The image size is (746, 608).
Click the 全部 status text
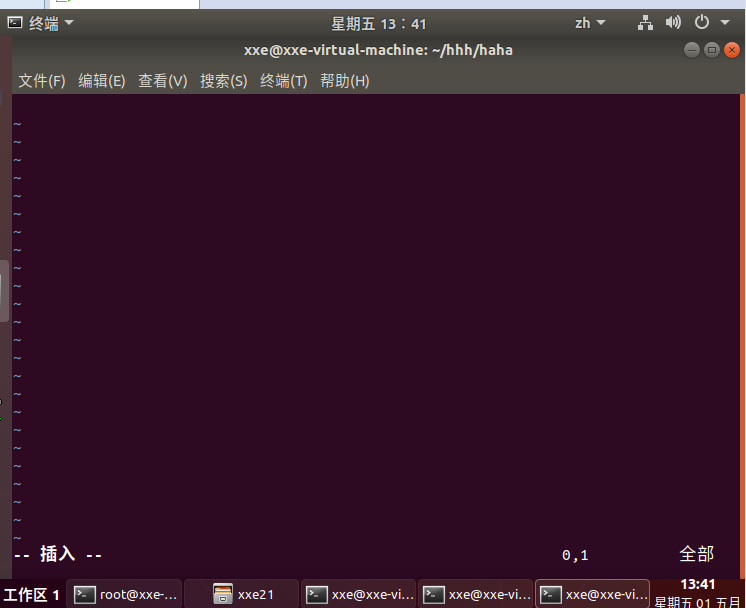point(697,554)
